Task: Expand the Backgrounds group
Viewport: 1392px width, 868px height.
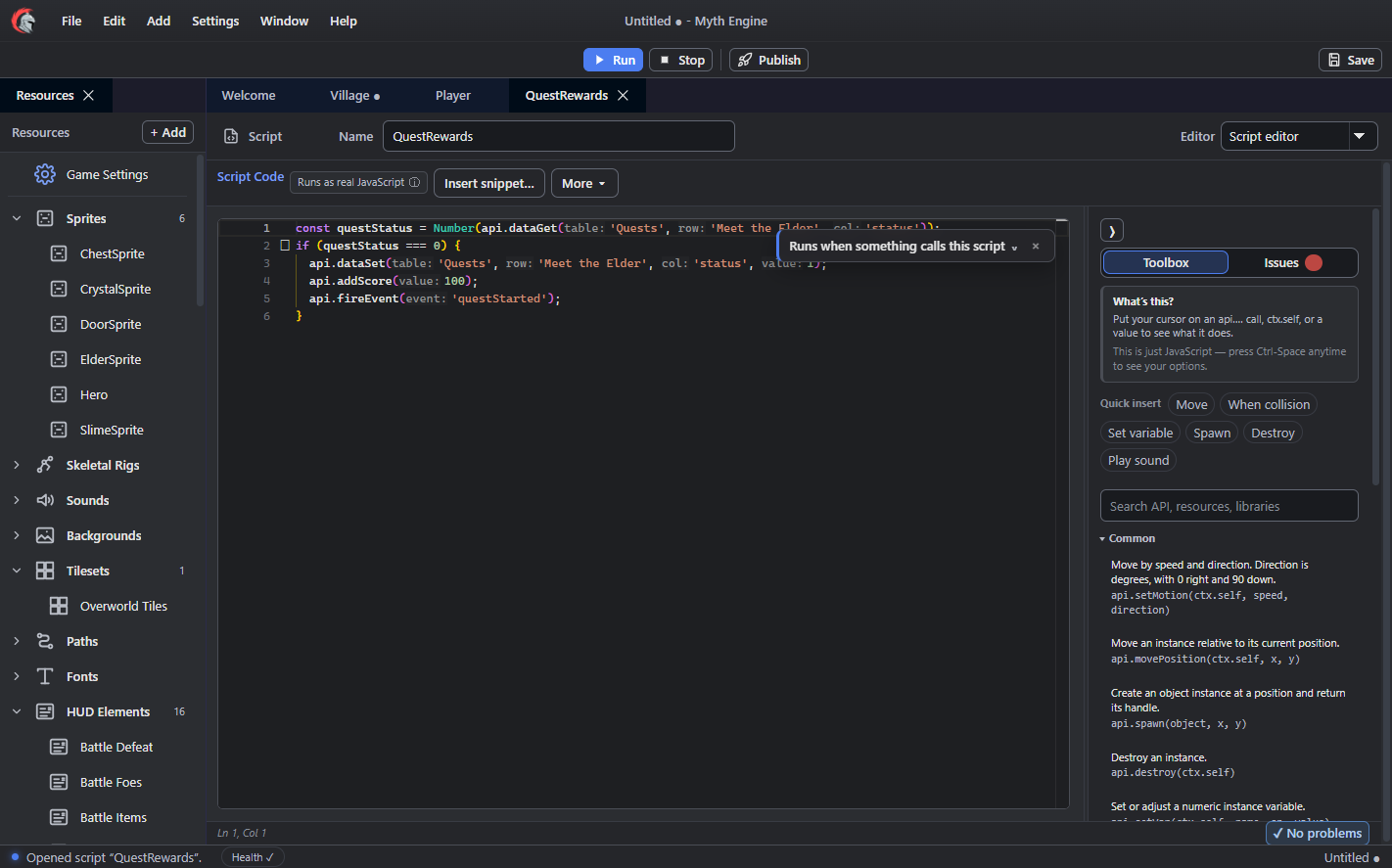Action: pyautogui.click(x=17, y=535)
